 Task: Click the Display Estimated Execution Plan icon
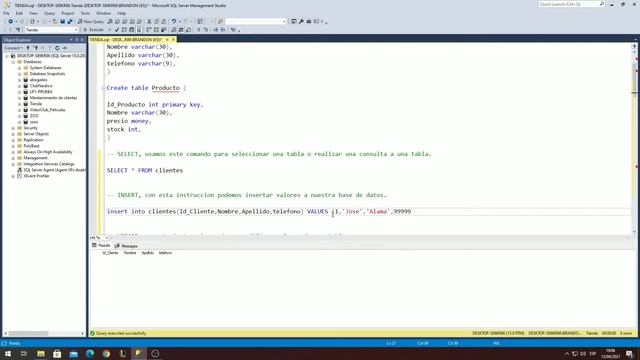(x=124, y=30)
